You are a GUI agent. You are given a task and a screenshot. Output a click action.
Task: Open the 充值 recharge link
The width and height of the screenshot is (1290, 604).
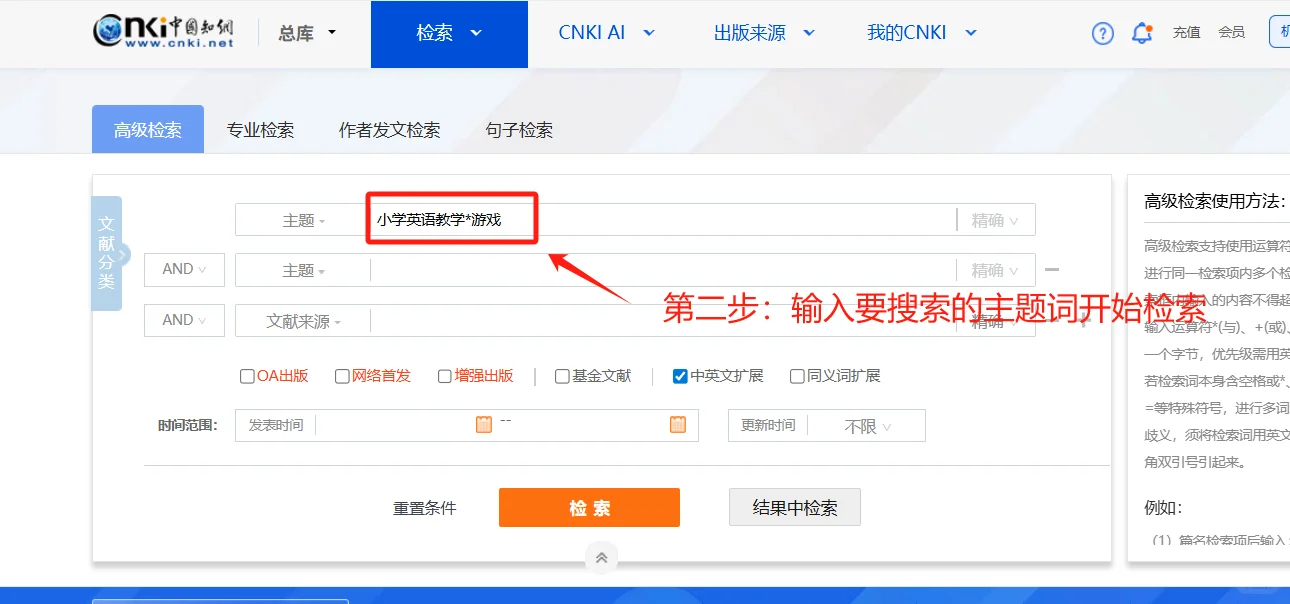coord(1187,33)
